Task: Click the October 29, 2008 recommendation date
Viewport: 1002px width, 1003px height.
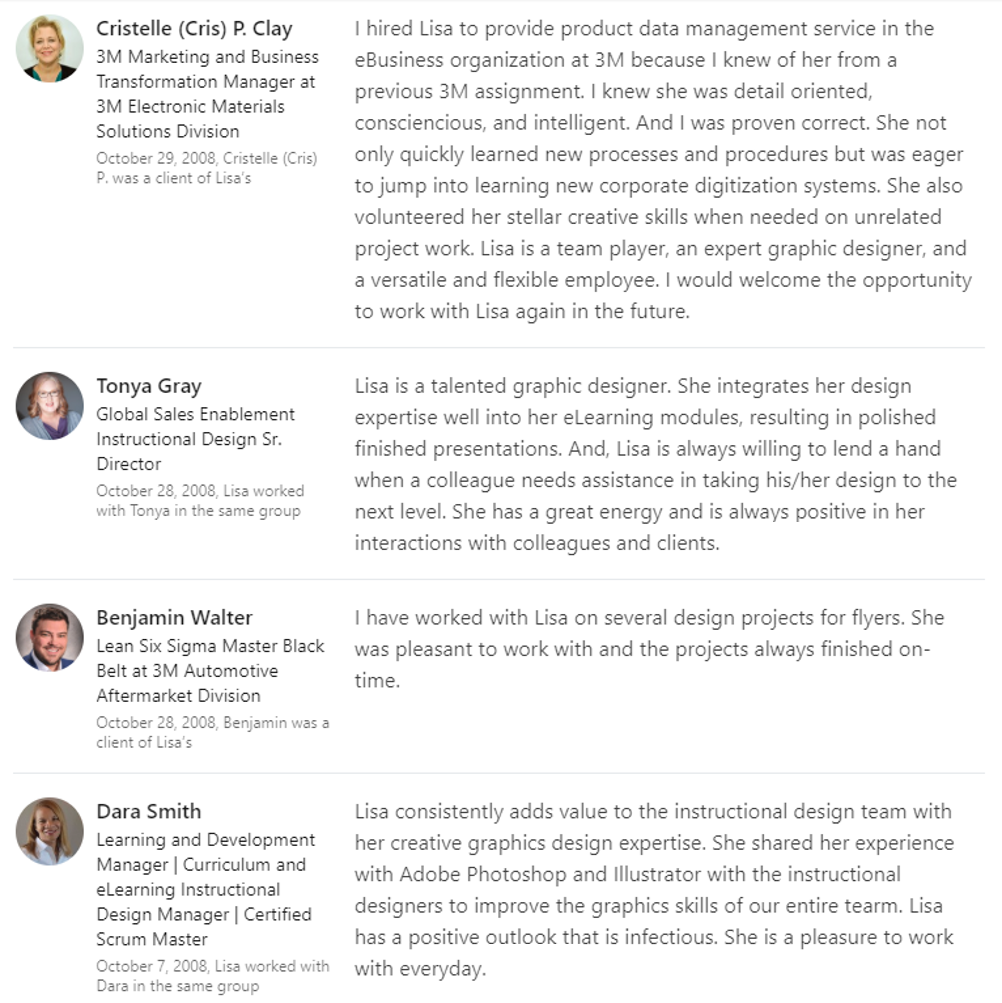Action: pos(206,168)
